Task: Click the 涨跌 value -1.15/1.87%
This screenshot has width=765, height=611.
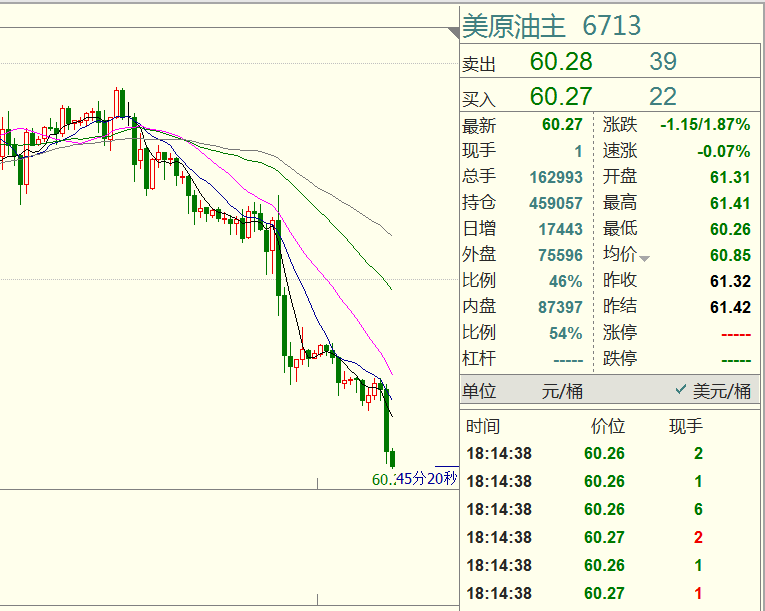Action: 705,124
